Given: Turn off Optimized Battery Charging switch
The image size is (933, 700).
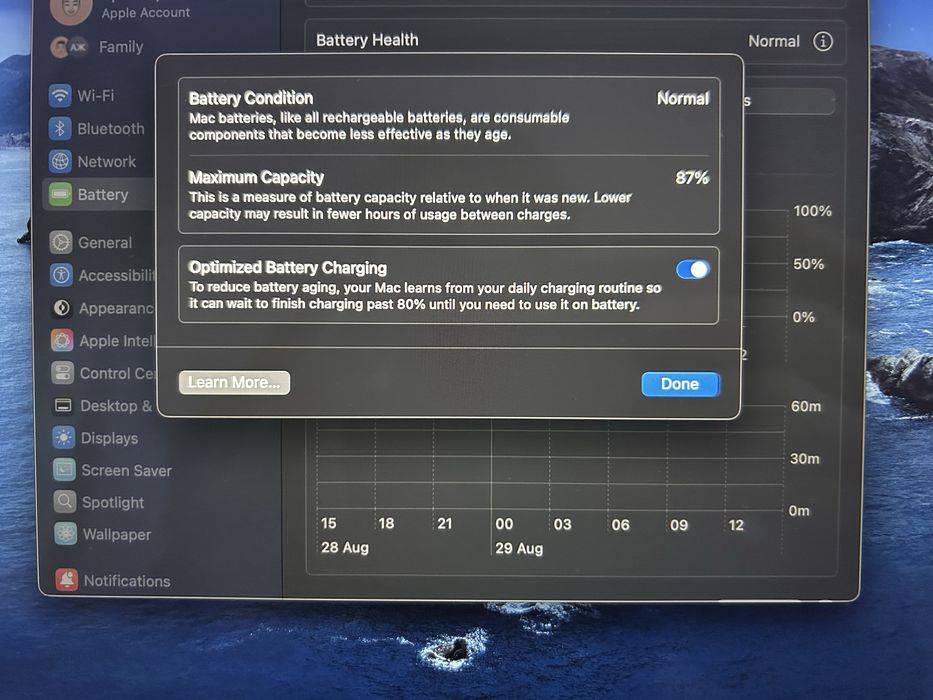Looking at the screenshot, I should pos(693,270).
